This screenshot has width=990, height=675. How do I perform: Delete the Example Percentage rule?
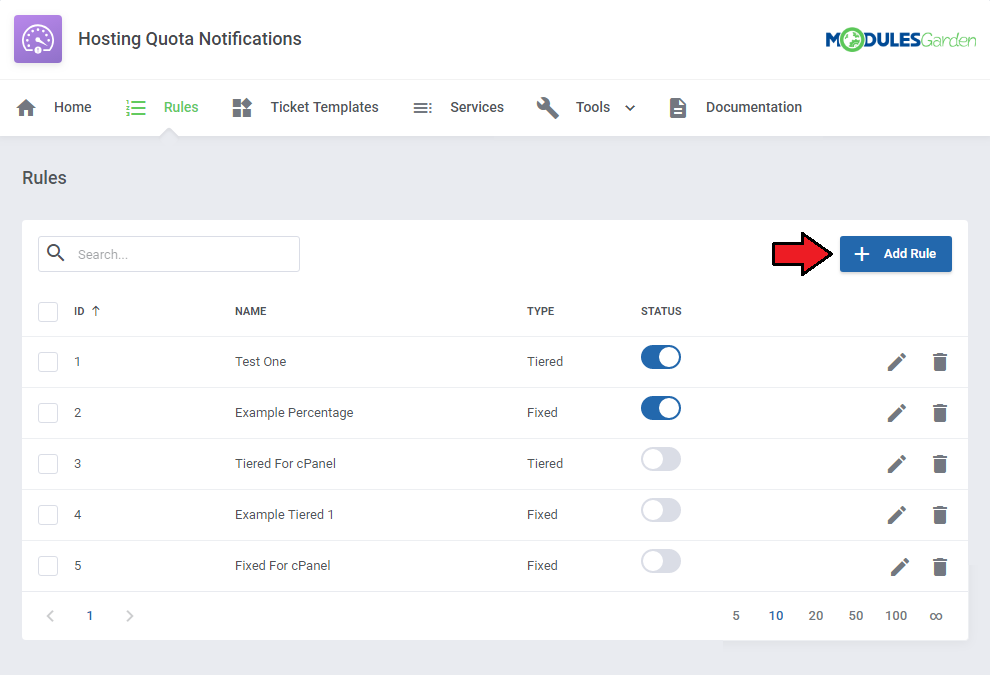[939, 413]
